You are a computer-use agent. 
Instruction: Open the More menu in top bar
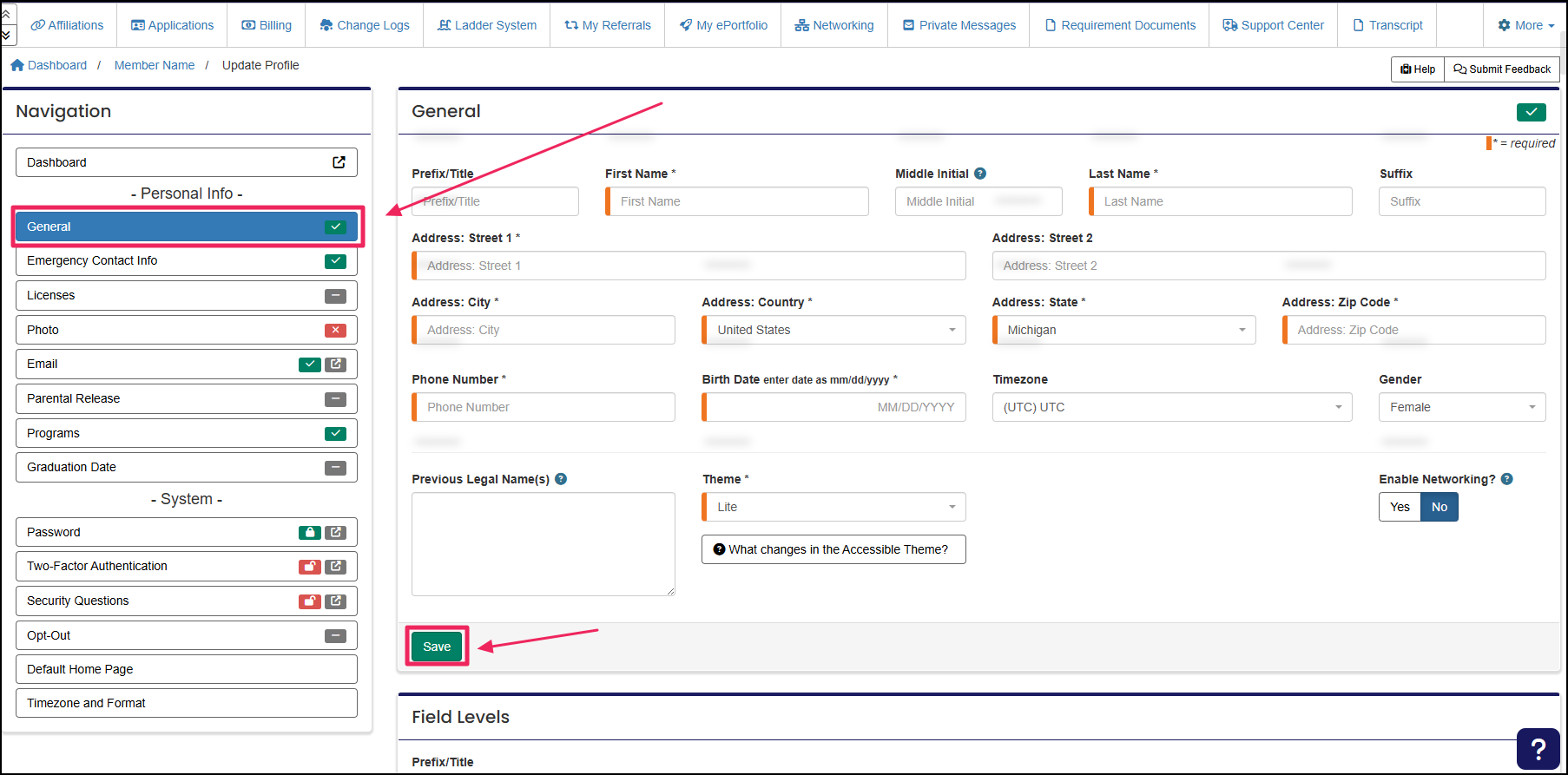[1526, 25]
